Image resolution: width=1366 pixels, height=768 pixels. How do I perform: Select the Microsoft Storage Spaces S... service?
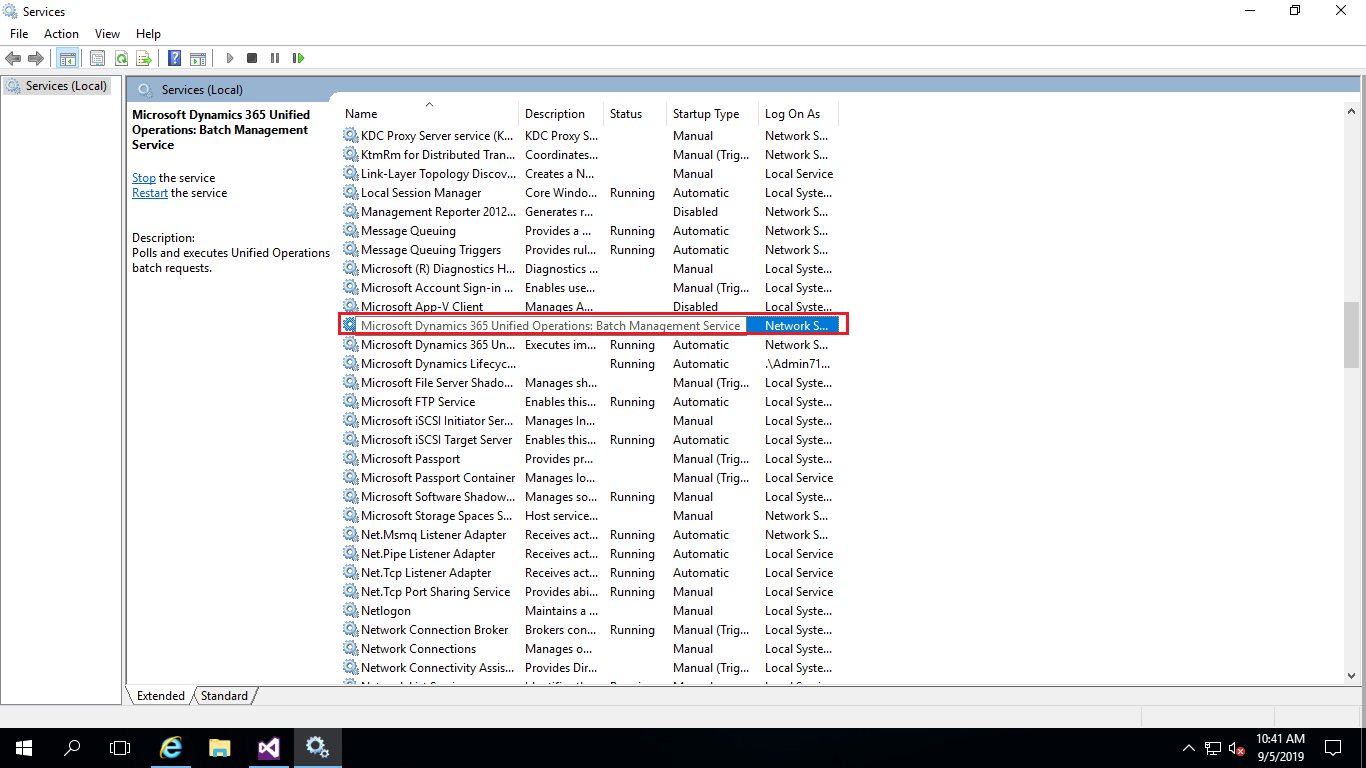tap(438, 516)
